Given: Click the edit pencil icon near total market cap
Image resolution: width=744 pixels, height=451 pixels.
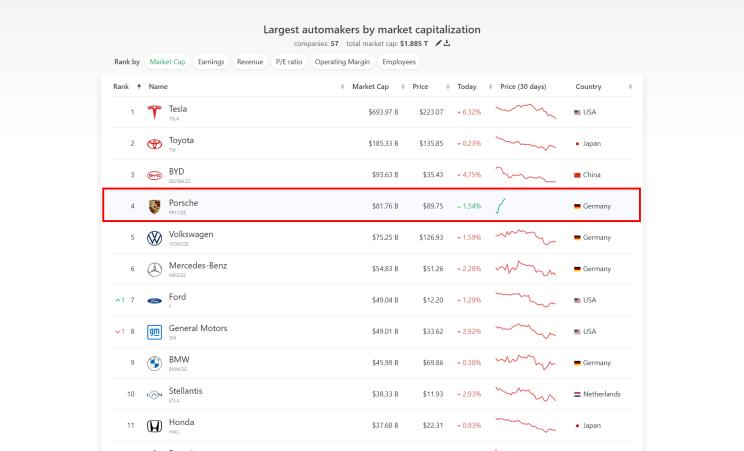Looking at the screenshot, I should pos(438,44).
